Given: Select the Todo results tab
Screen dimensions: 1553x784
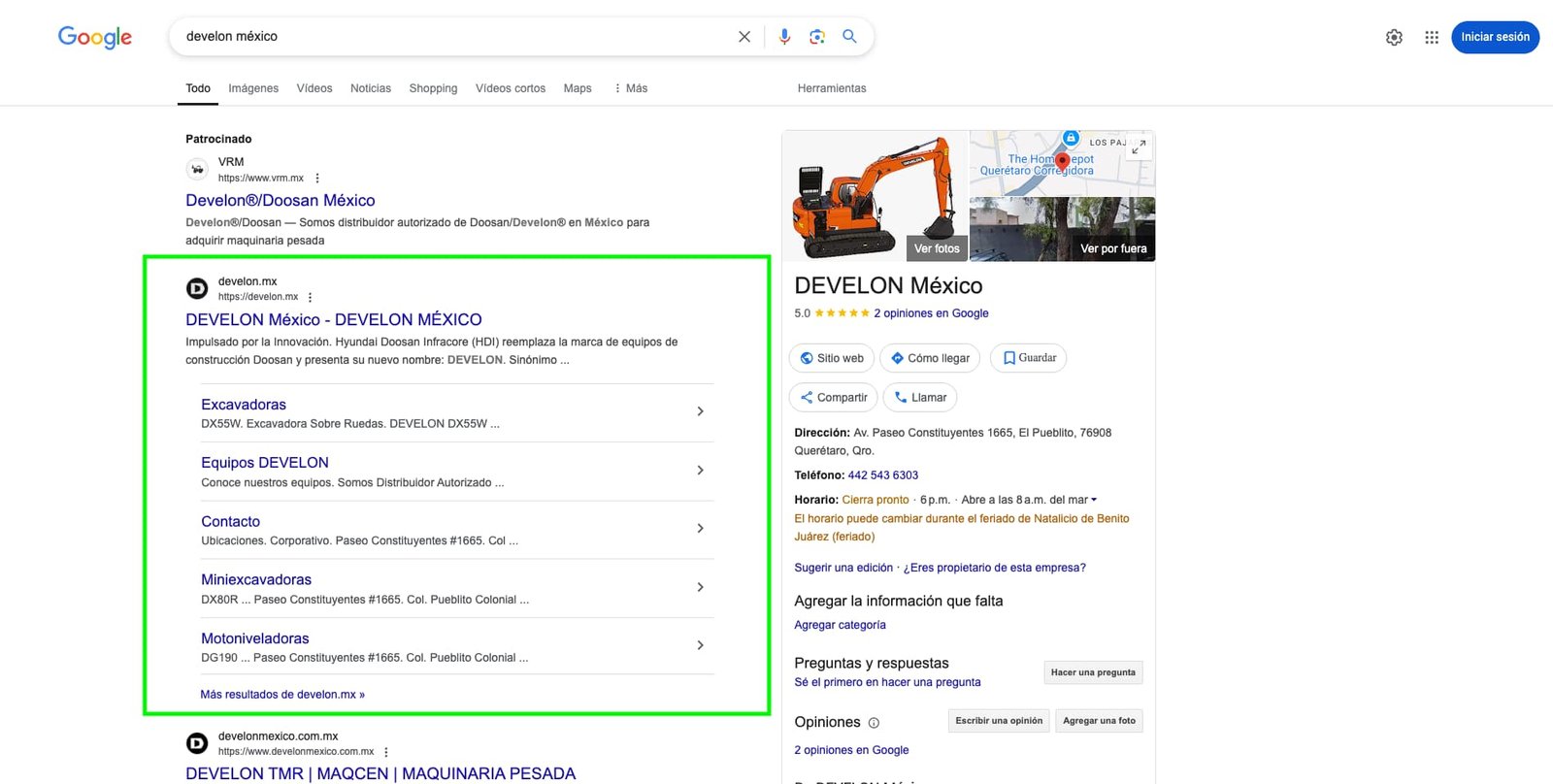Looking at the screenshot, I should click(x=198, y=88).
